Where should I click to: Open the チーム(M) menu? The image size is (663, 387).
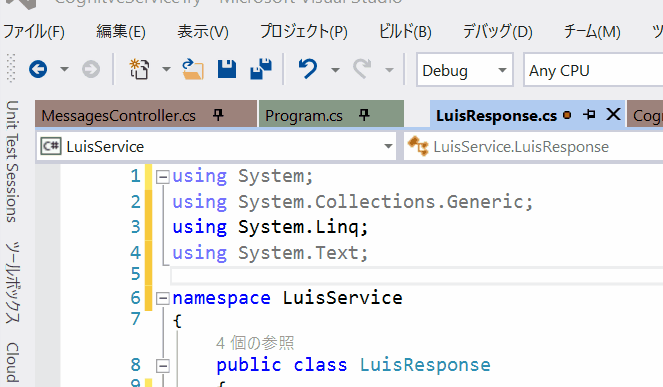(592, 32)
